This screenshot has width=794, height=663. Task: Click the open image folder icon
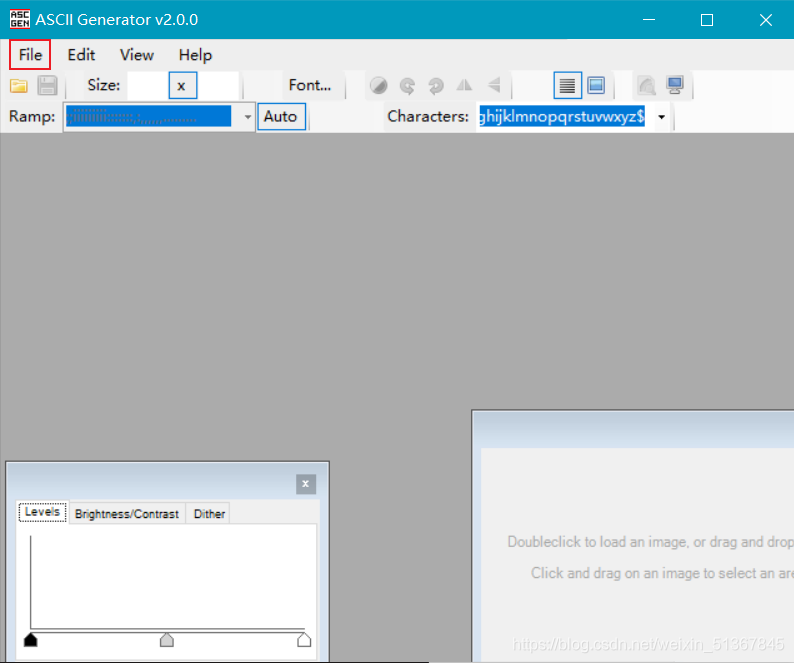point(19,86)
